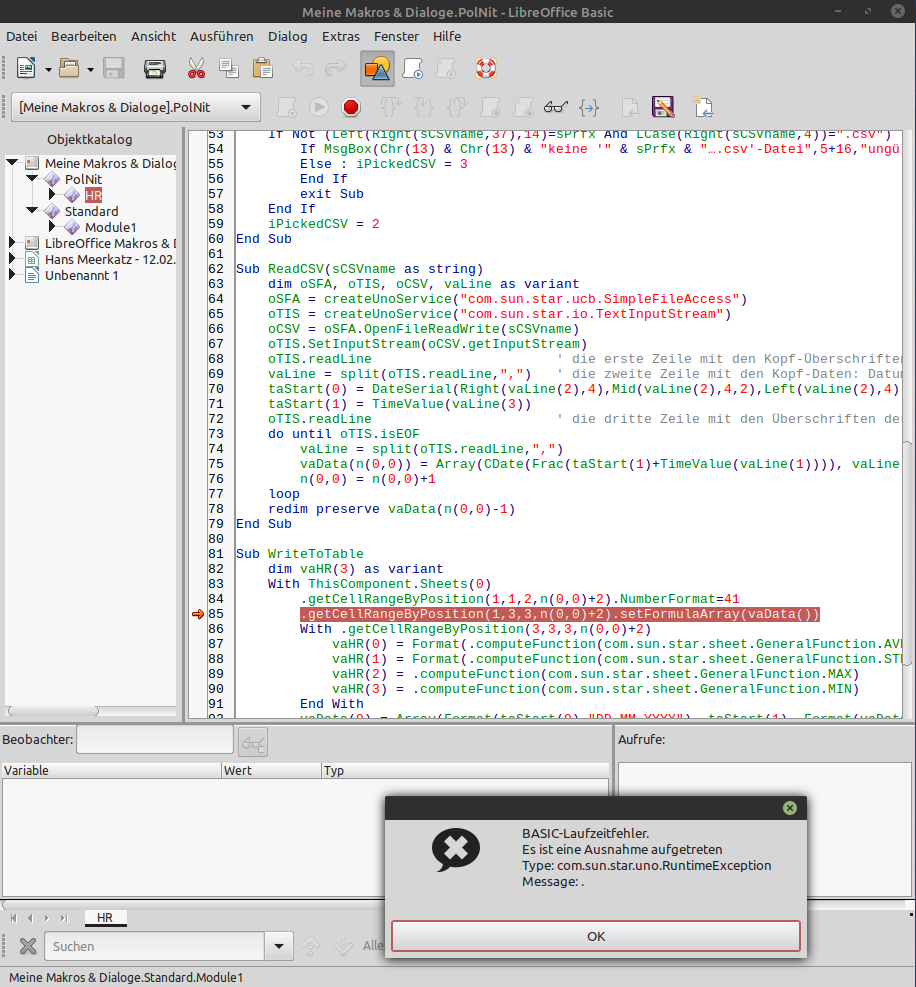Open the Hilfe menu
Screen dimensions: 916x987
[447, 37]
